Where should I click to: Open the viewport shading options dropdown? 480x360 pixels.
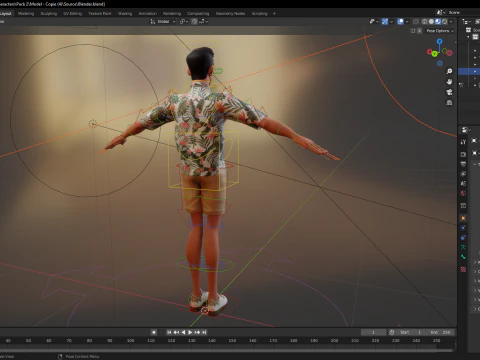(x=451, y=22)
